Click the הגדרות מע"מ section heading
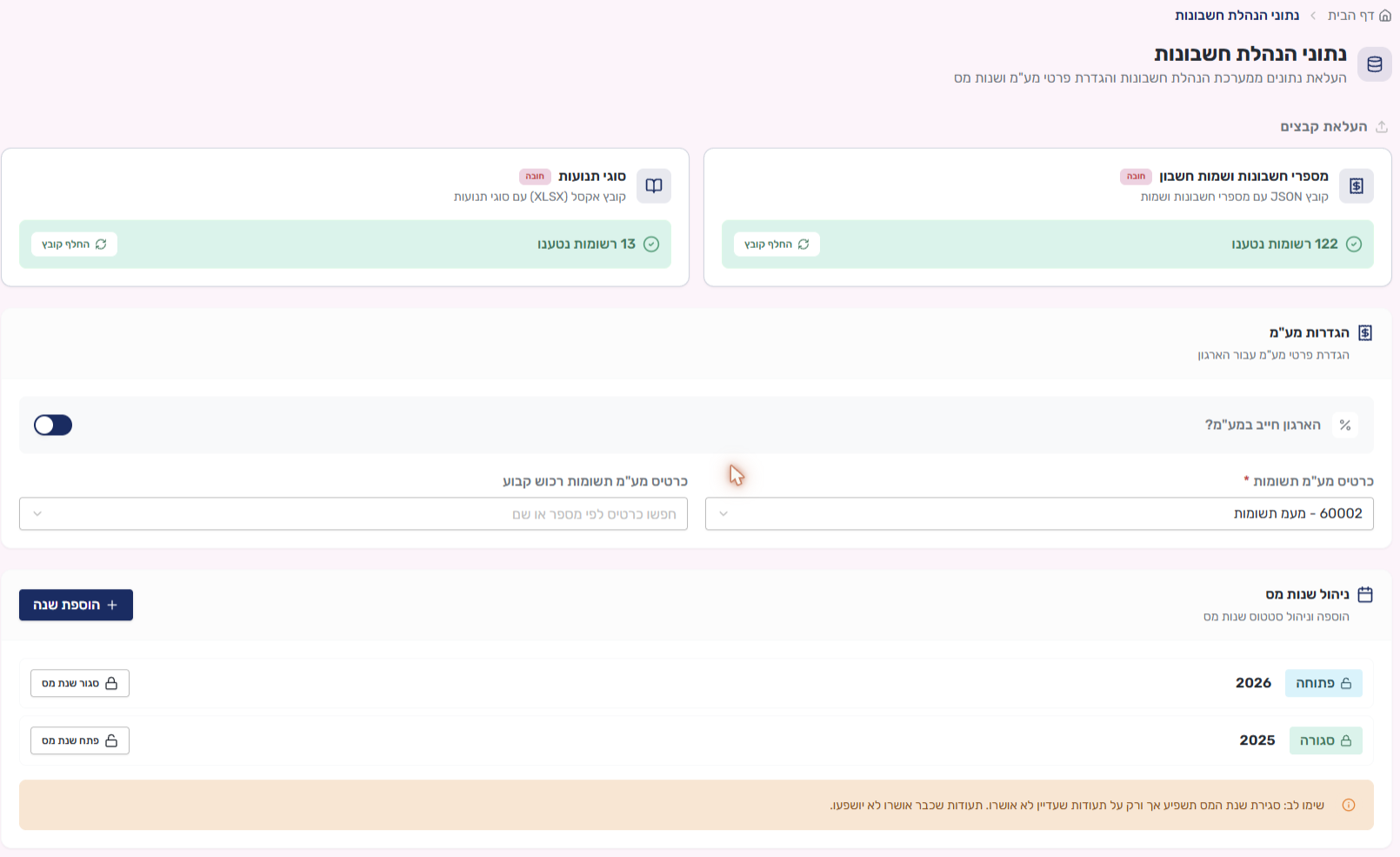The width and height of the screenshot is (1400, 857). (x=1309, y=332)
